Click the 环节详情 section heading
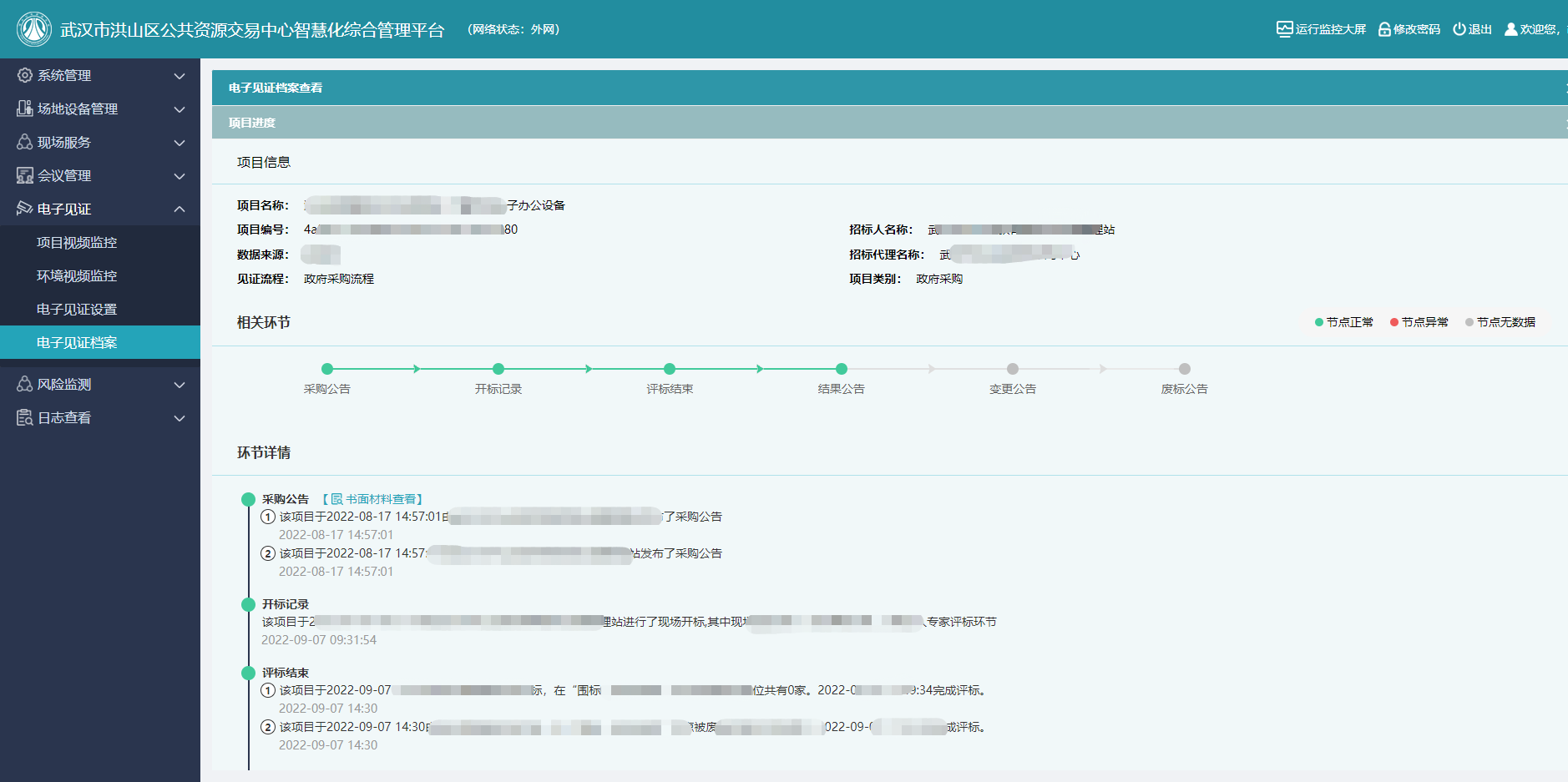Viewport: 1568px width, 782px height. (264, 452)
